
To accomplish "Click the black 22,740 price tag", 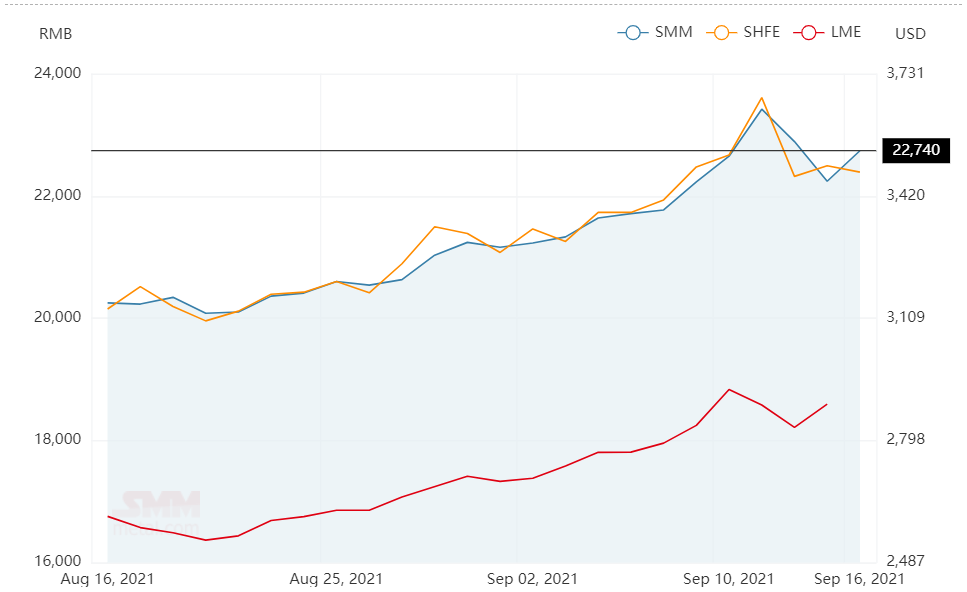I will [x=916, y=150].
